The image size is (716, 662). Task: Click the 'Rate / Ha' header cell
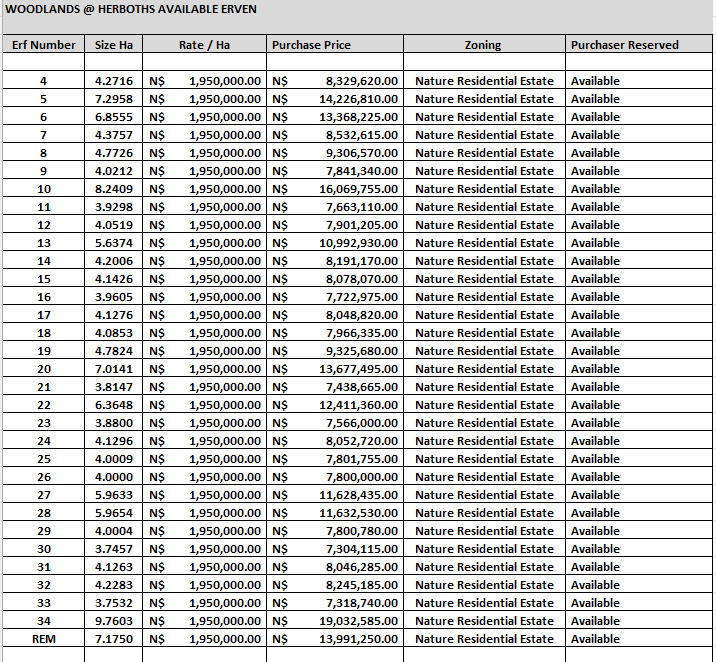[x=205, y=45]
